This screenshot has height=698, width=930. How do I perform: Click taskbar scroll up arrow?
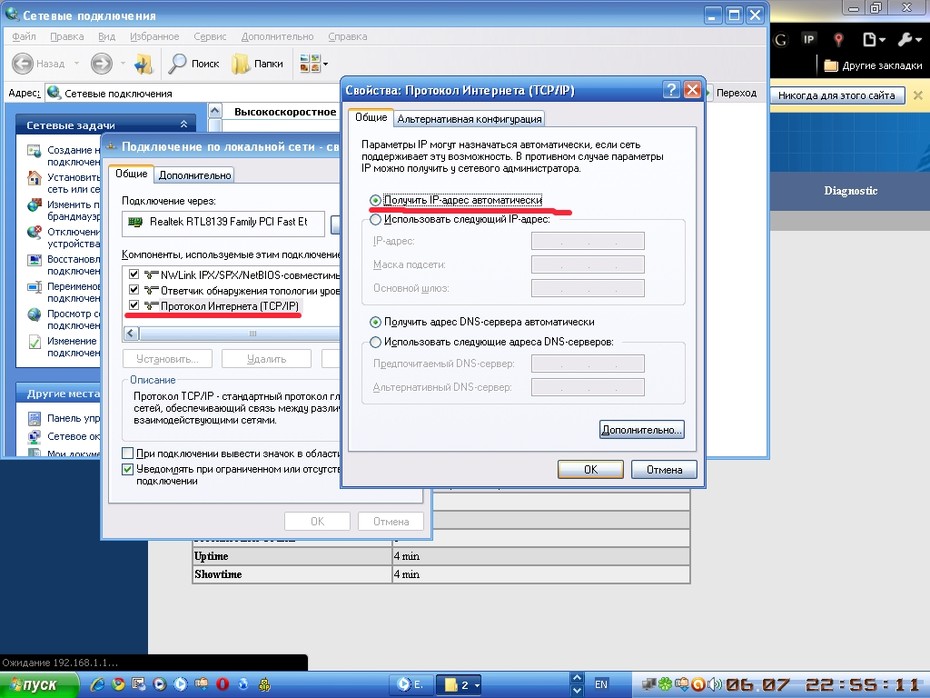[x=577, y=678]
